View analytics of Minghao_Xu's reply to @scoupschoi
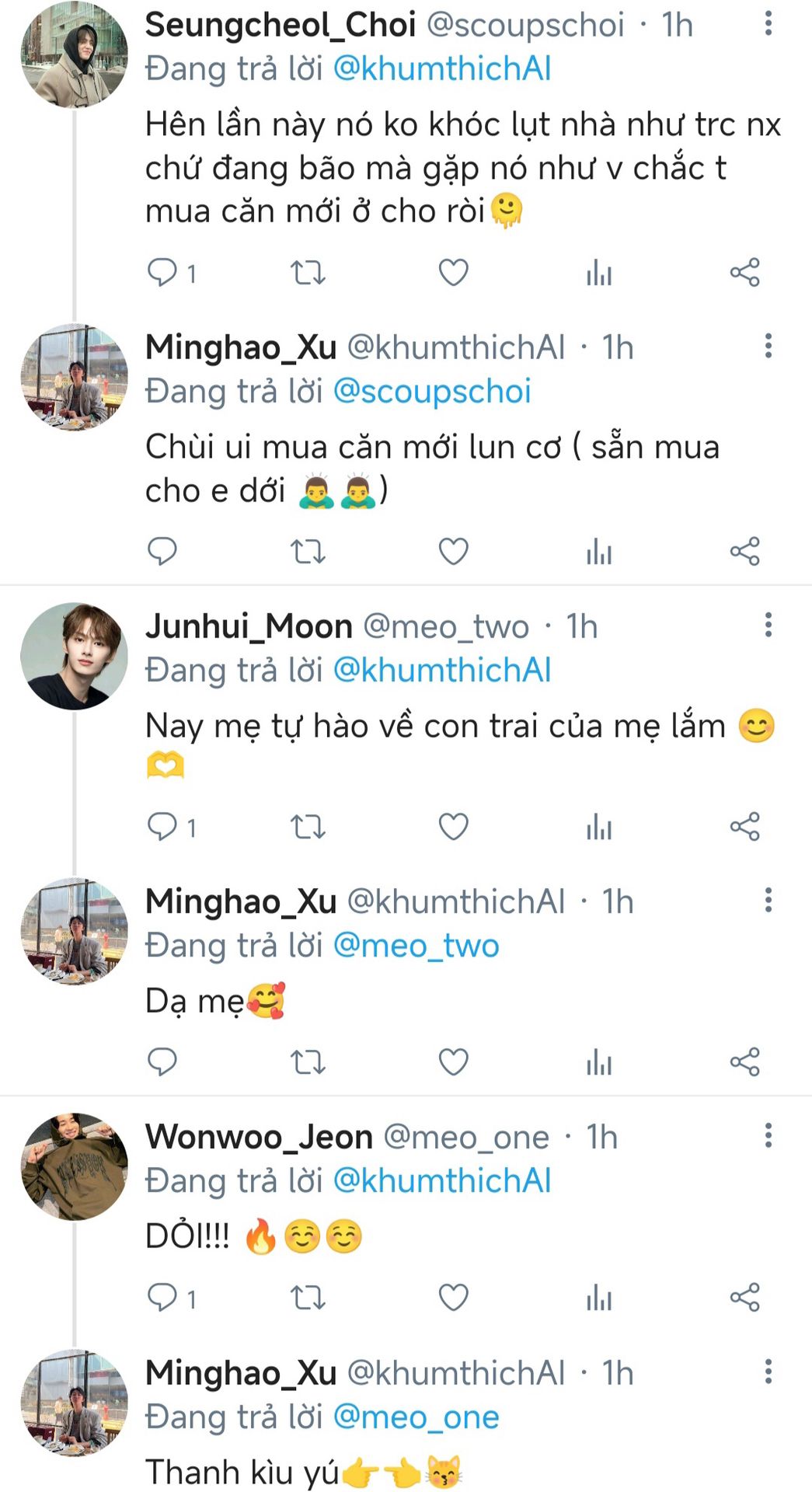812x1492 pixels. pos(599,552)
